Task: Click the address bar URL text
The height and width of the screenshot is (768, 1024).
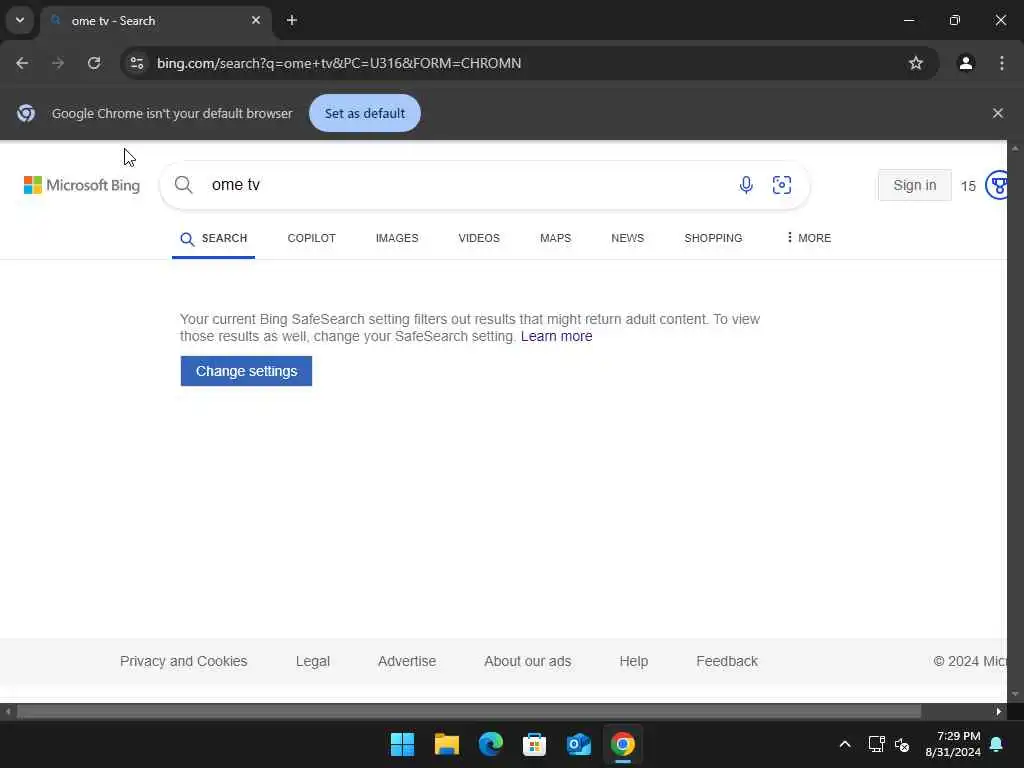Action: [339, 63]
